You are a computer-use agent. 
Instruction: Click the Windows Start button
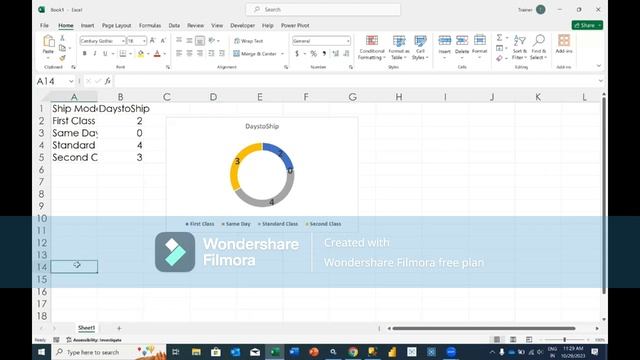point(42,352)
